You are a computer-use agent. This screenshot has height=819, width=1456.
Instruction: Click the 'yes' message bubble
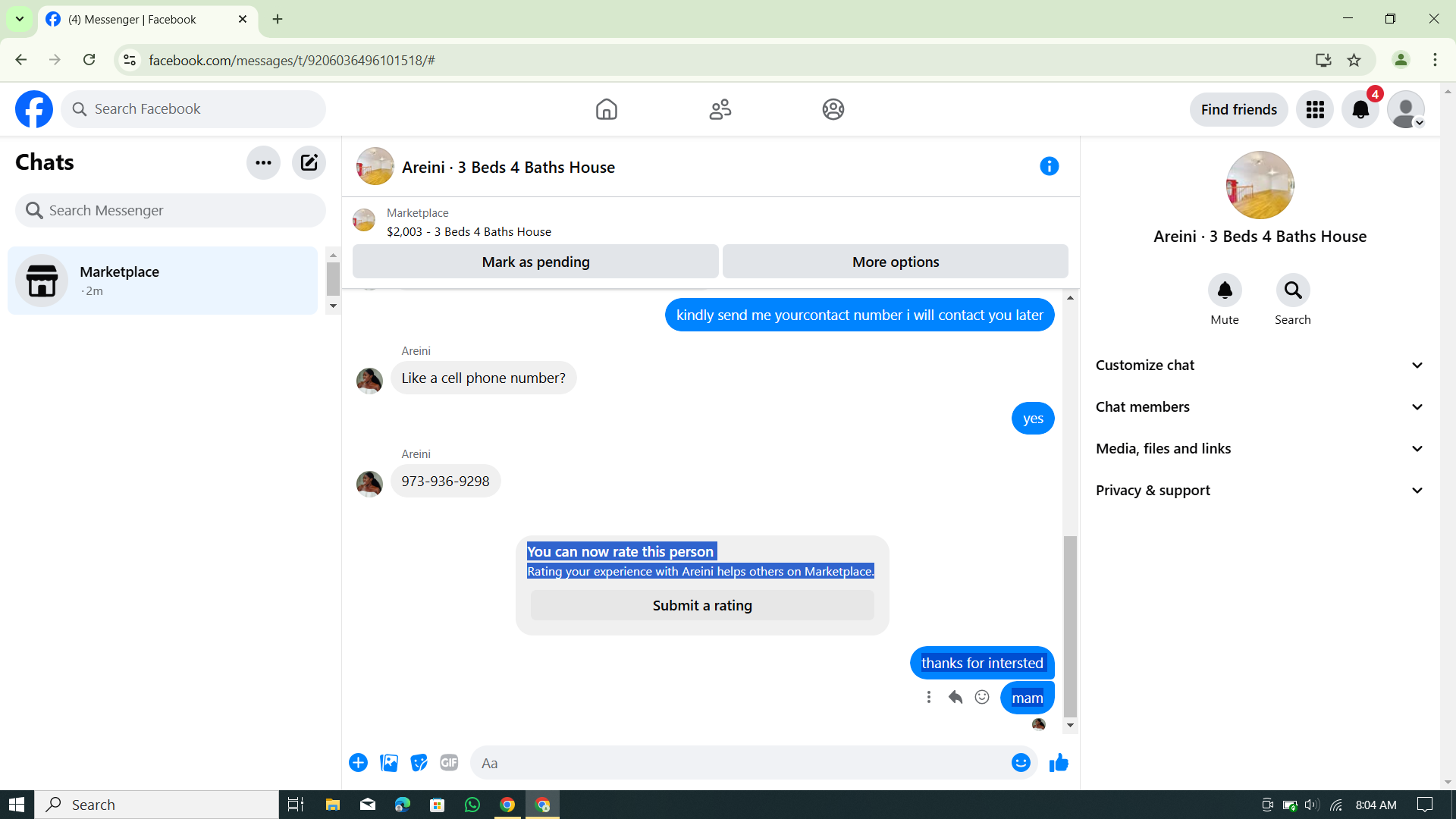pos(1033,419)
